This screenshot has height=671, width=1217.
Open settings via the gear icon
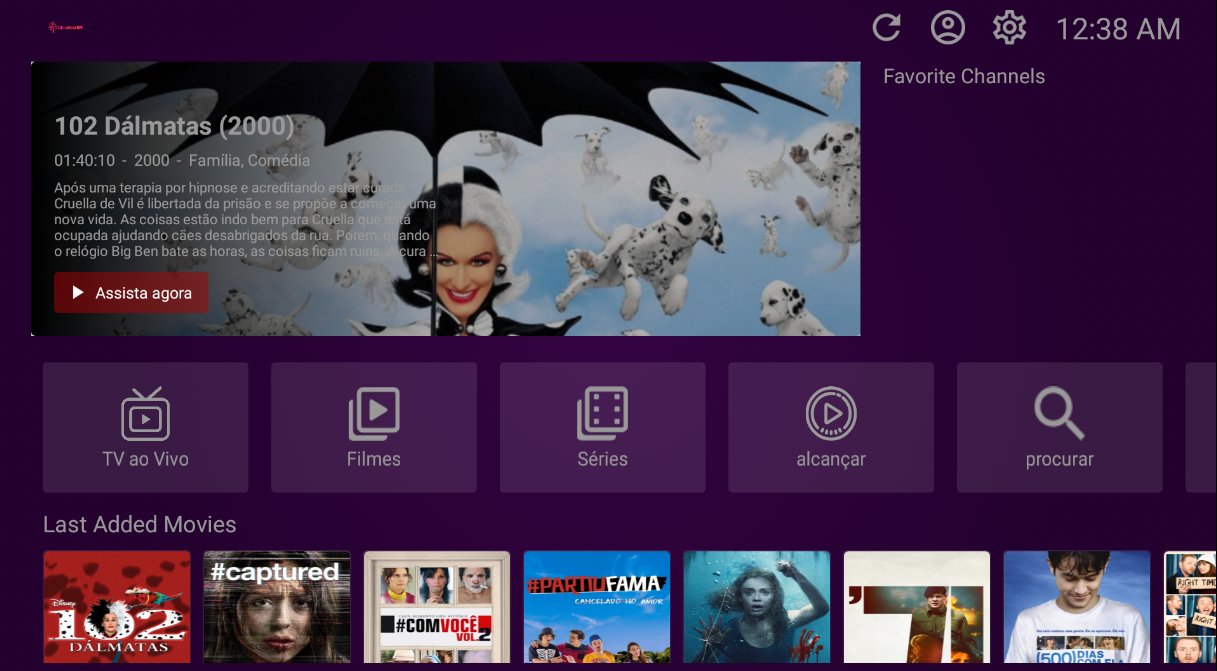click(x=1009, y=28)
